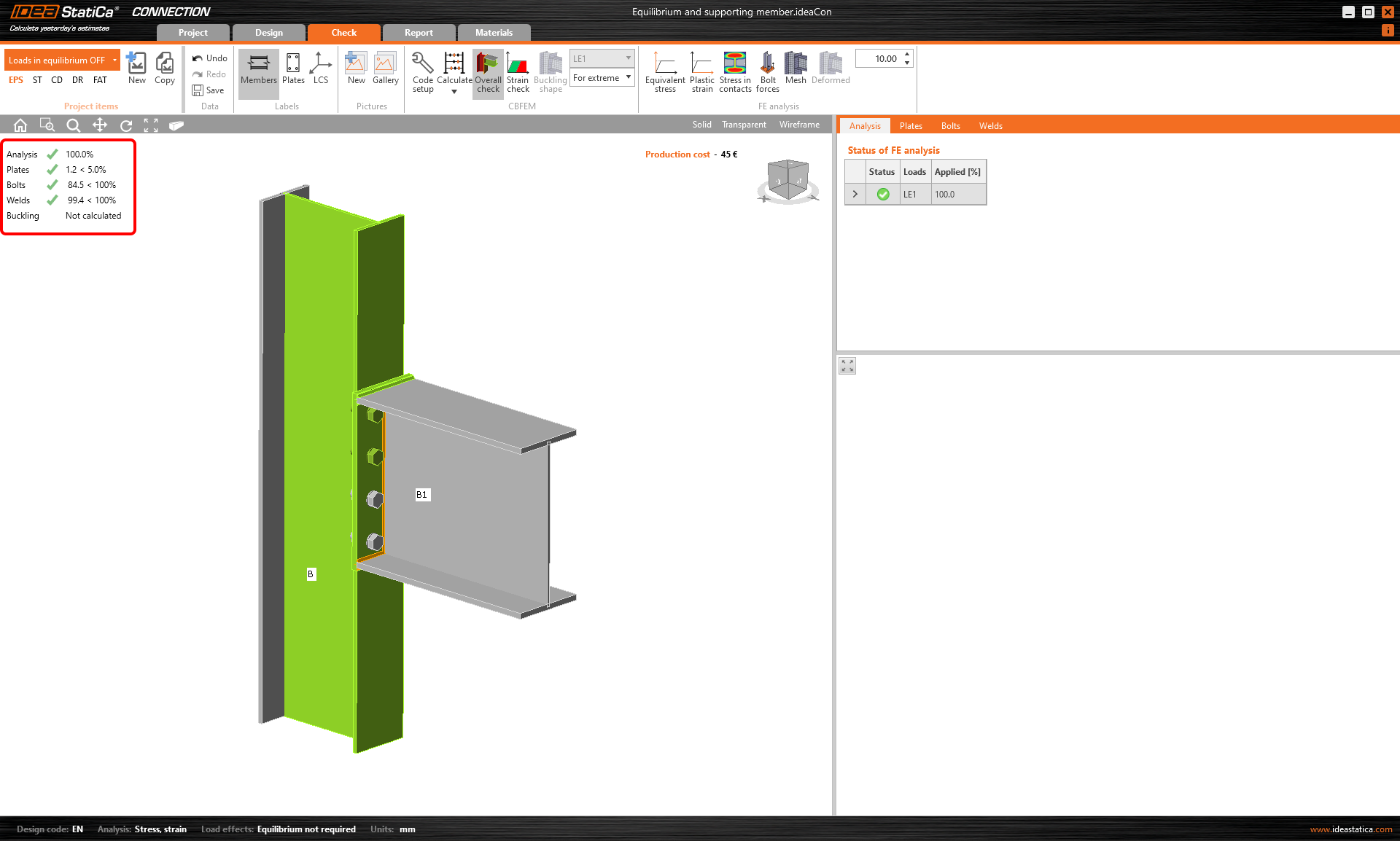The height and width of the screenshot is (841, 1400).
Task: Open www.ideastatica.com link
Action: point(1350,829)
